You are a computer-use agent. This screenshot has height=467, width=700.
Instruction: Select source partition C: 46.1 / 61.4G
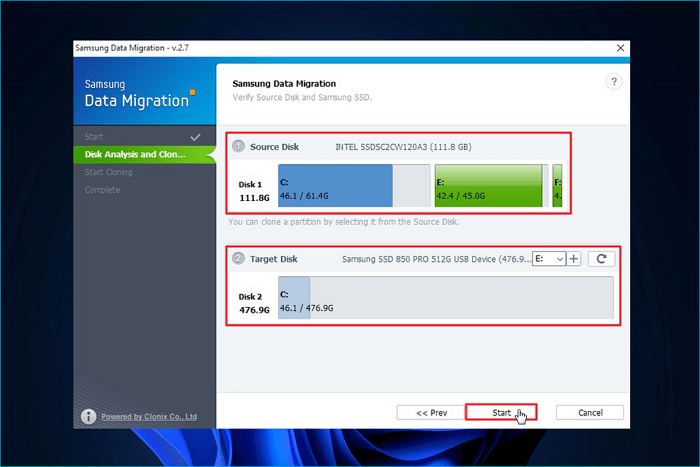click(x=354, y=185)
